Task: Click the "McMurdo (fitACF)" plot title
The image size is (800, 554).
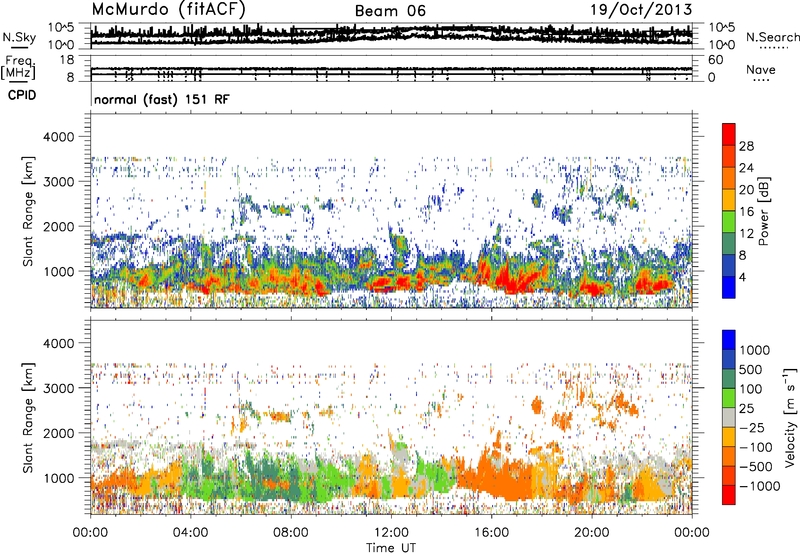Action: (168, 10)
